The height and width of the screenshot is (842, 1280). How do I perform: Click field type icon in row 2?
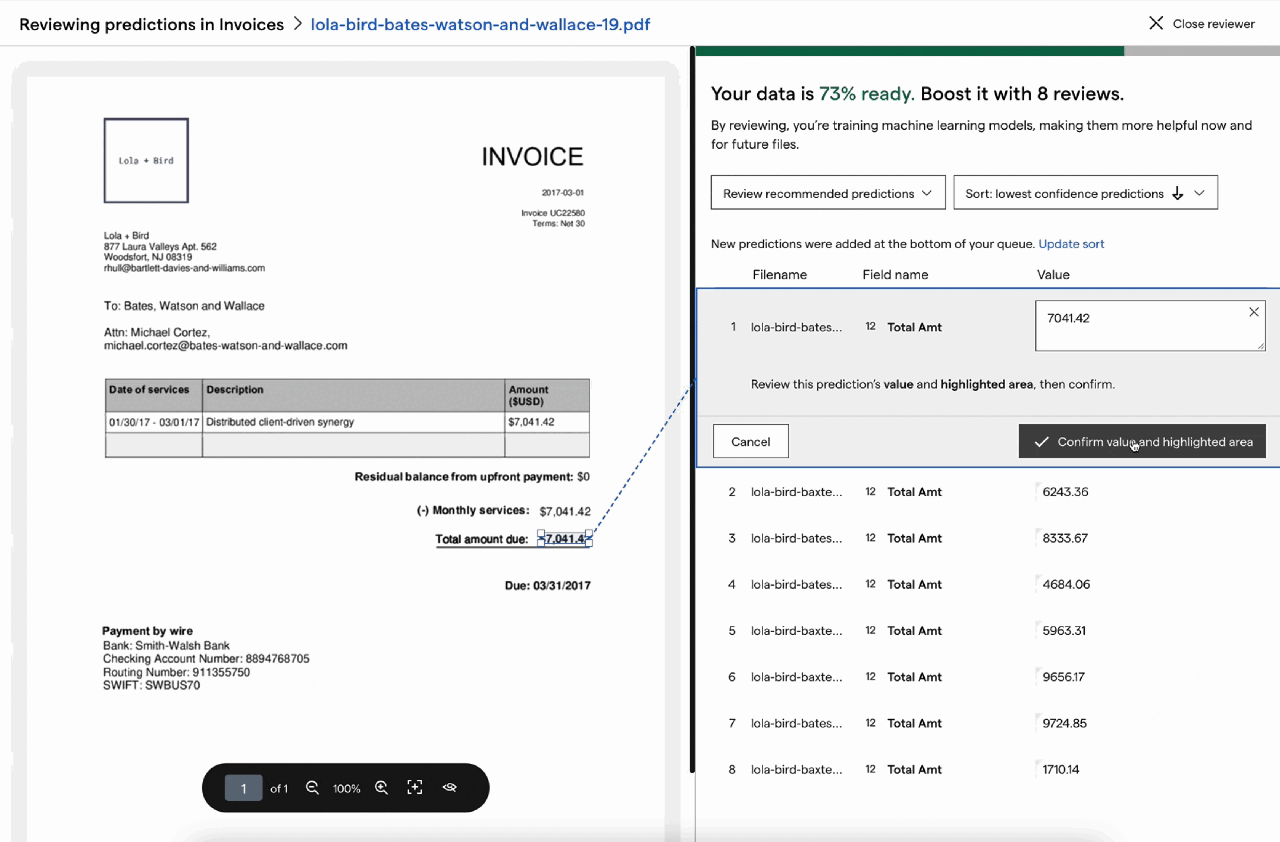tap(870, 492)
